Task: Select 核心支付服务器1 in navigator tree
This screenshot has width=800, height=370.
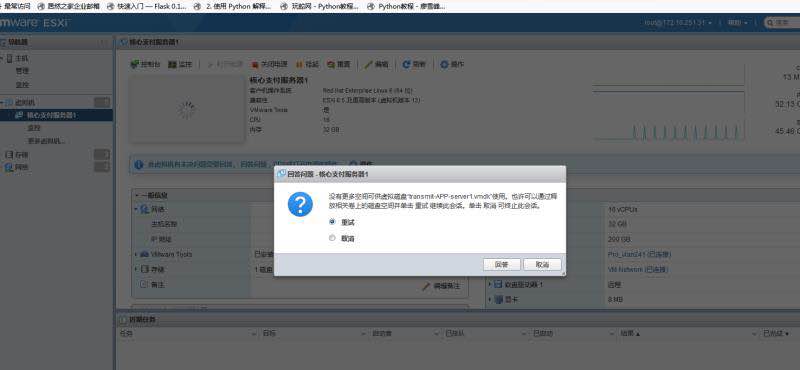Action: pos(51,115)
